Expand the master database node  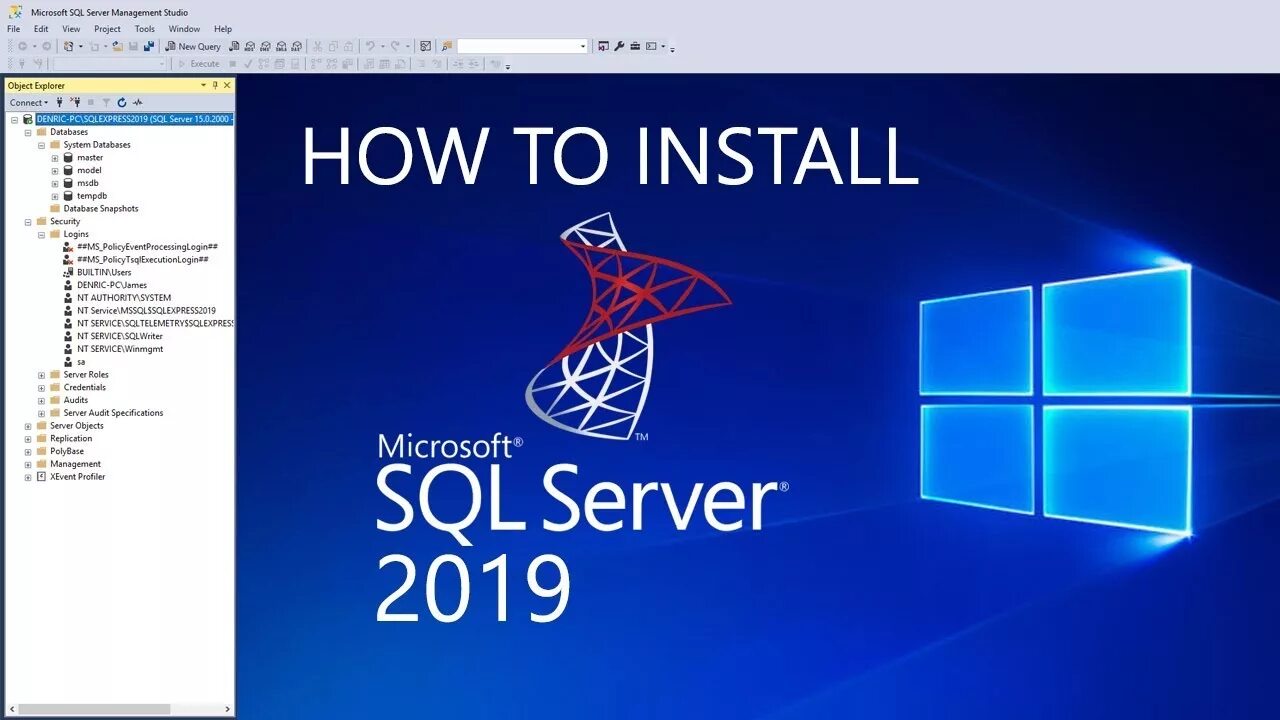[x=55, y=158]
